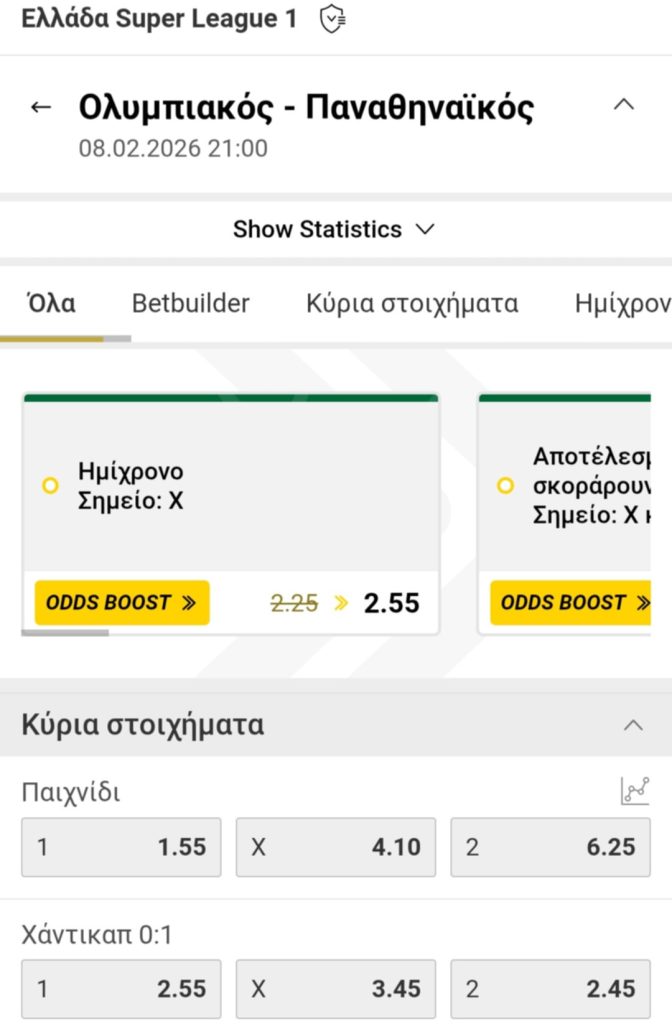Image resolution: width=672 pixels, height=1024 pixels.
Task: Expand the statistics dropdown arrow
Action: click(426, 229)
